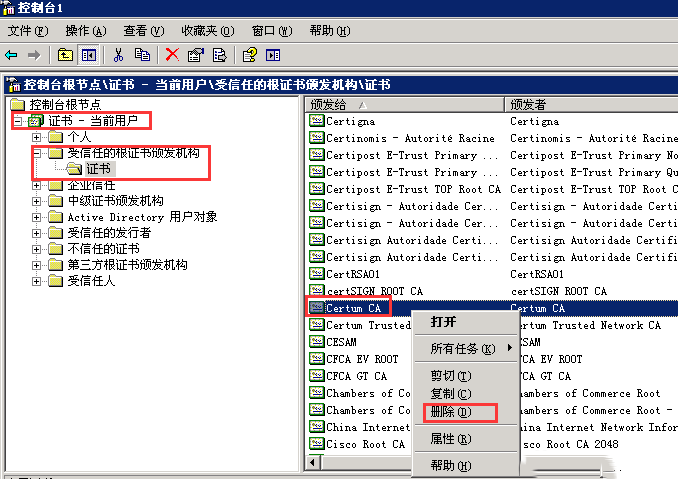Click the CFCA GT CA certificate icon

tap(317, 375)
